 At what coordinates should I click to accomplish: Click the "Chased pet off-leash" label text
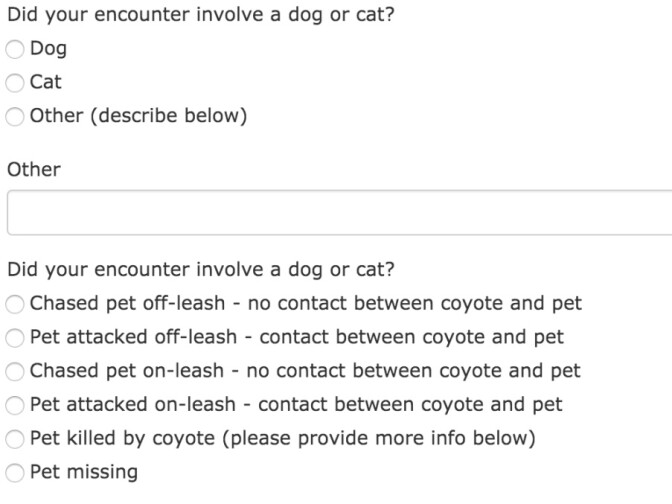click(306, 303)
